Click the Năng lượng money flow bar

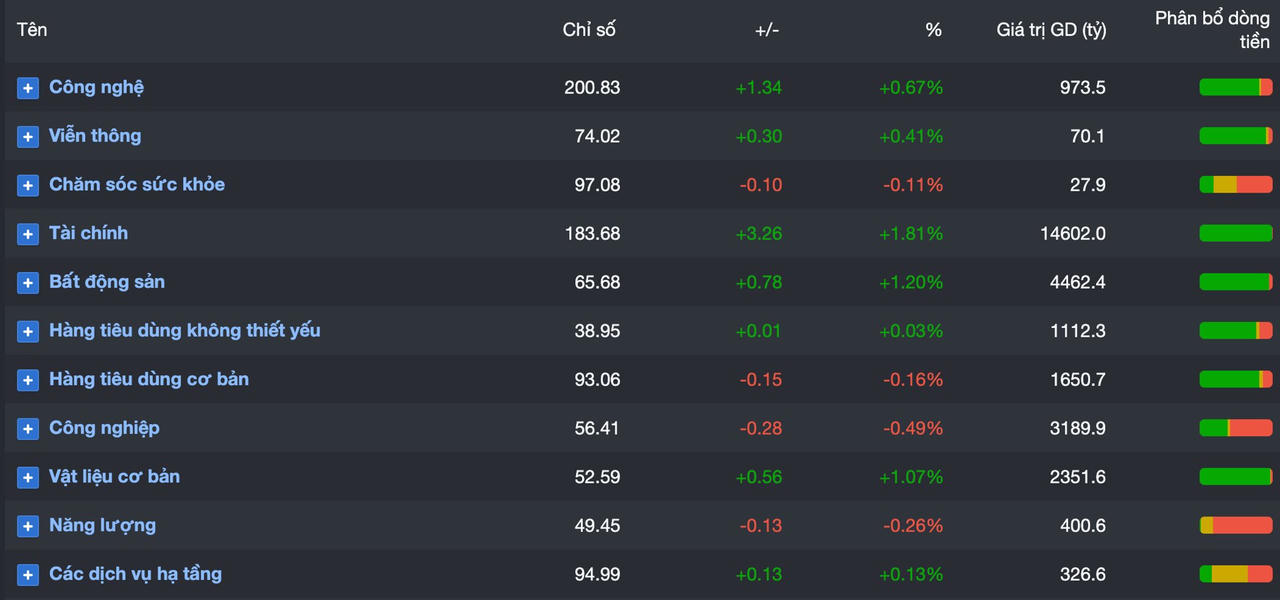[x=1235, y=526]
